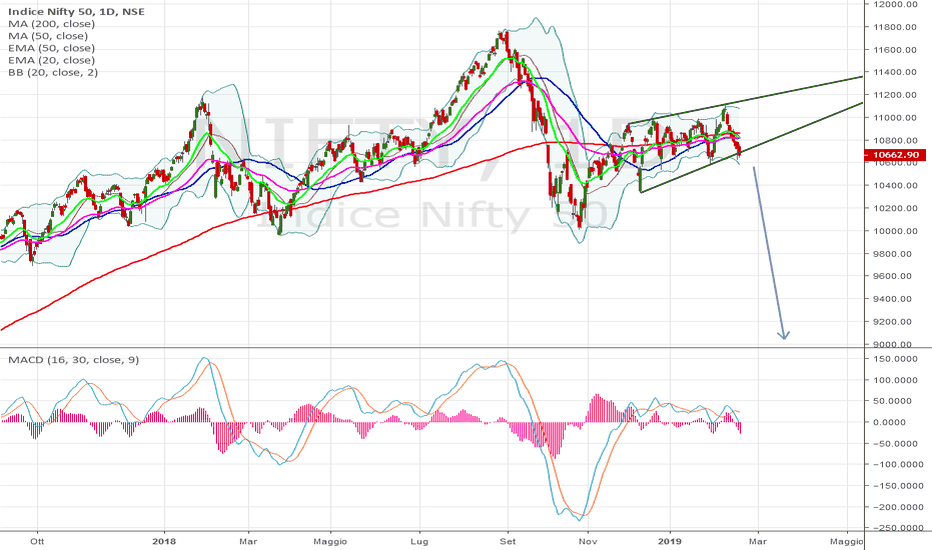Click the 'Nov' time axis label

coord(588,542)
